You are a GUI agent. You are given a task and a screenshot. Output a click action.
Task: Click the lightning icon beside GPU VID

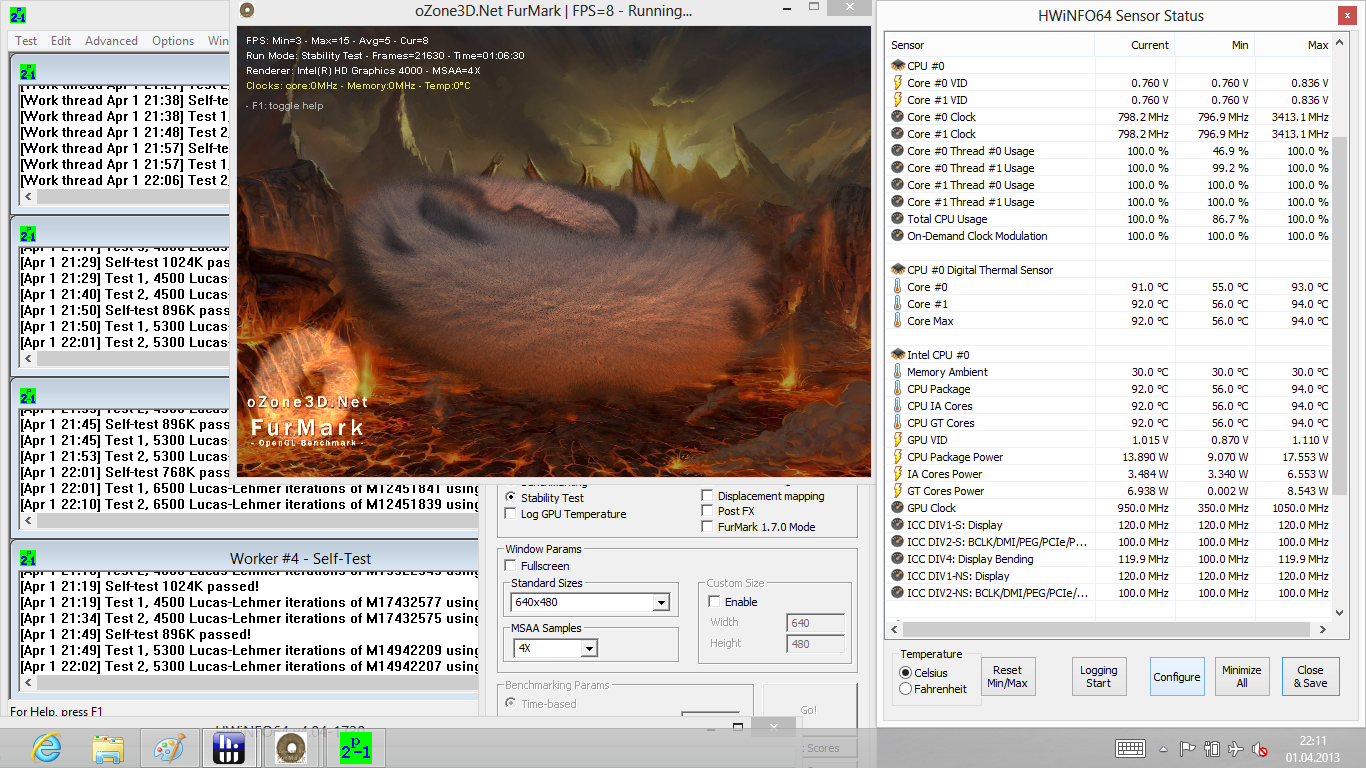pyautogui.click(x=898, y=440)
